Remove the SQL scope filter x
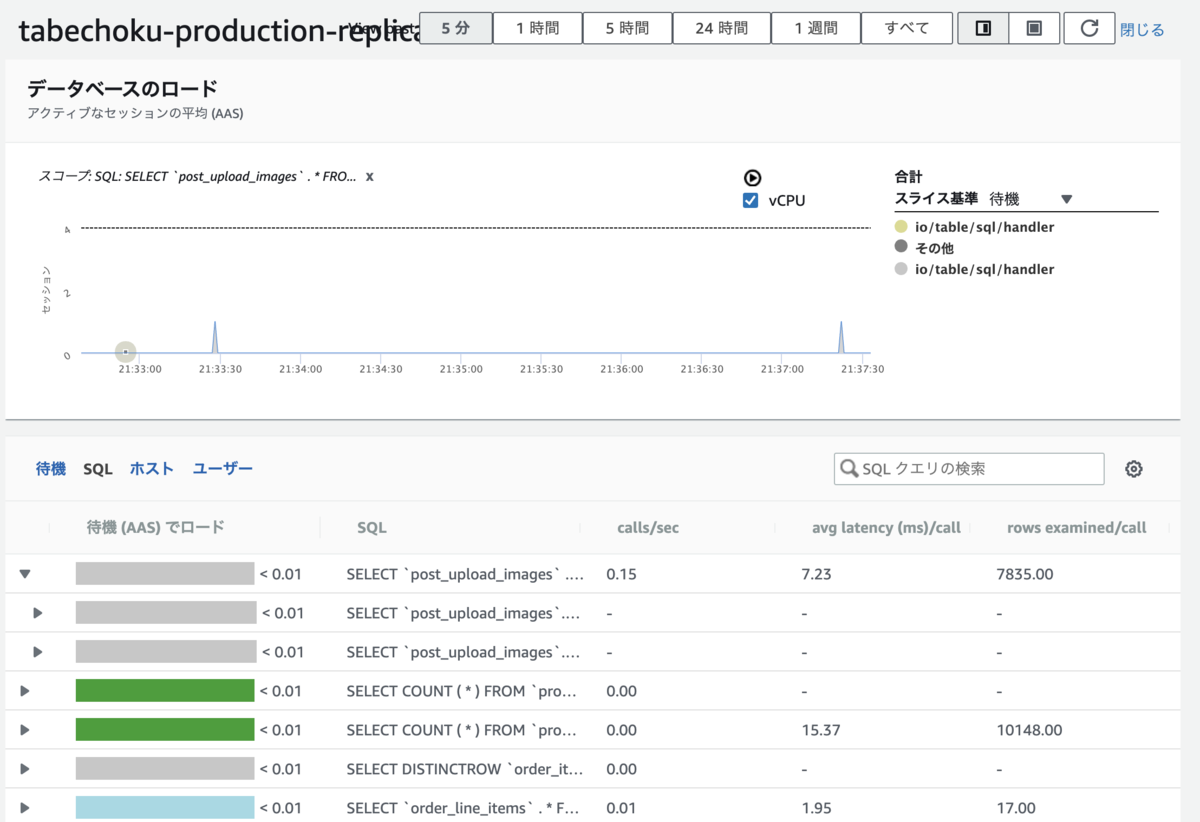Screen dimensions: 1200x822 point(369,176)
